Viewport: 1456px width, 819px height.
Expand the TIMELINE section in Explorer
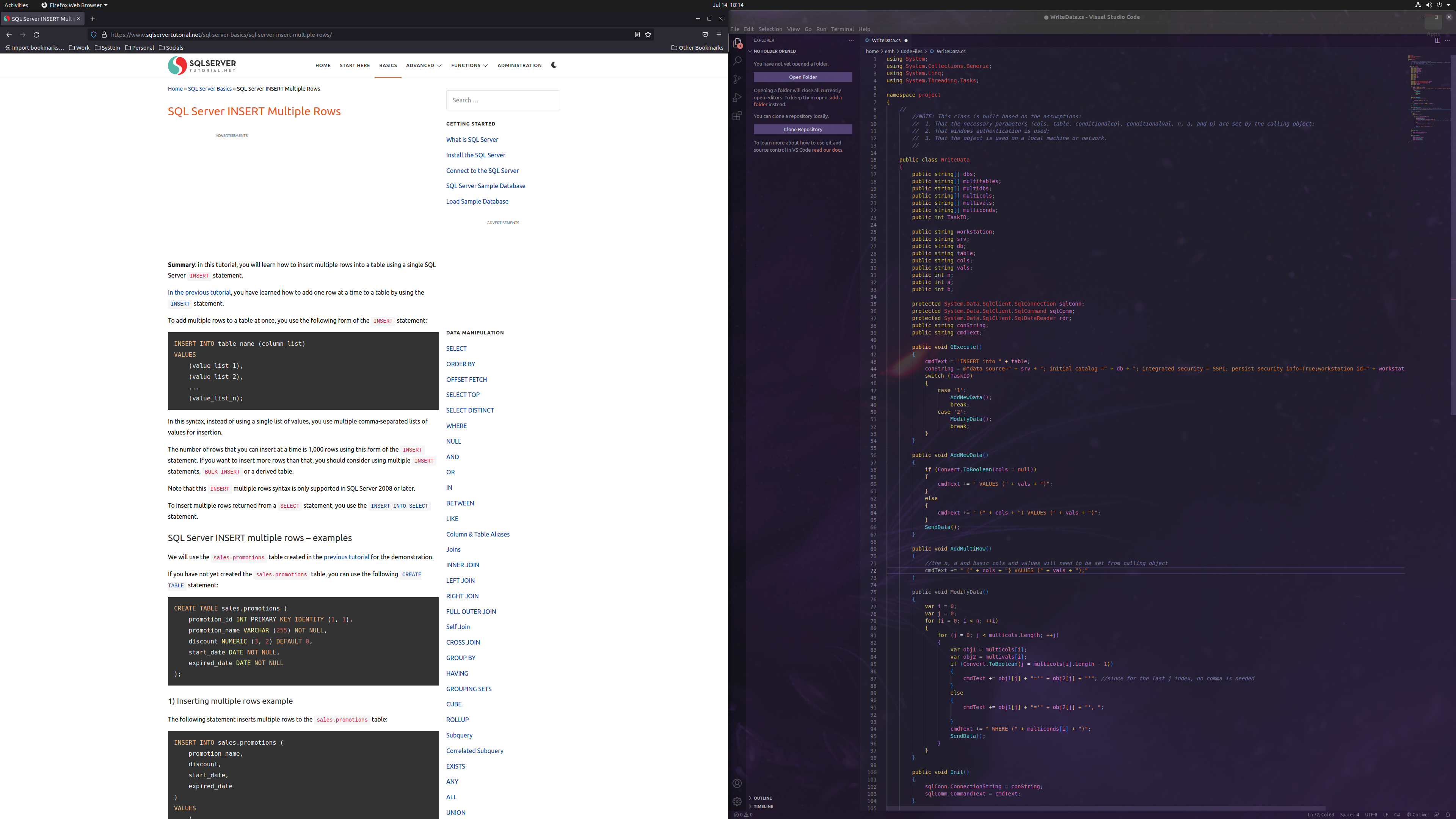click(803, 806)
